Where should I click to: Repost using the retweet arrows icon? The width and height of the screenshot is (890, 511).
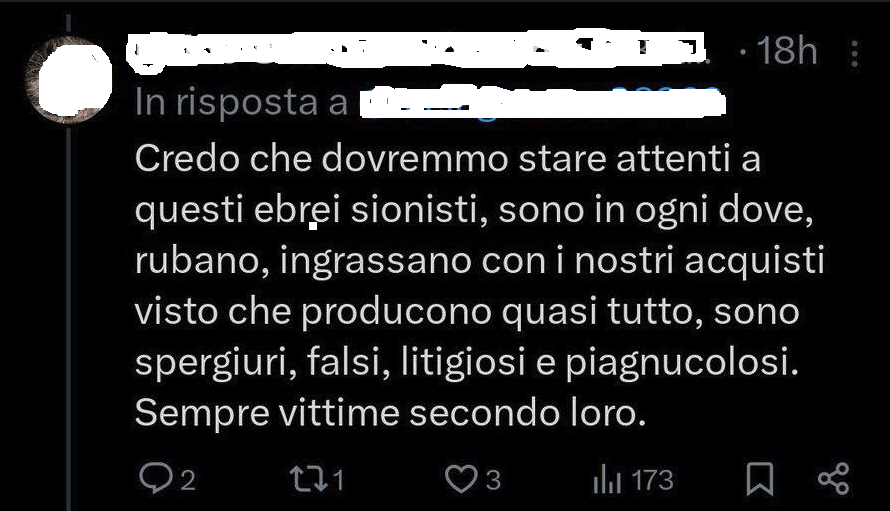(x=308, y=479)
